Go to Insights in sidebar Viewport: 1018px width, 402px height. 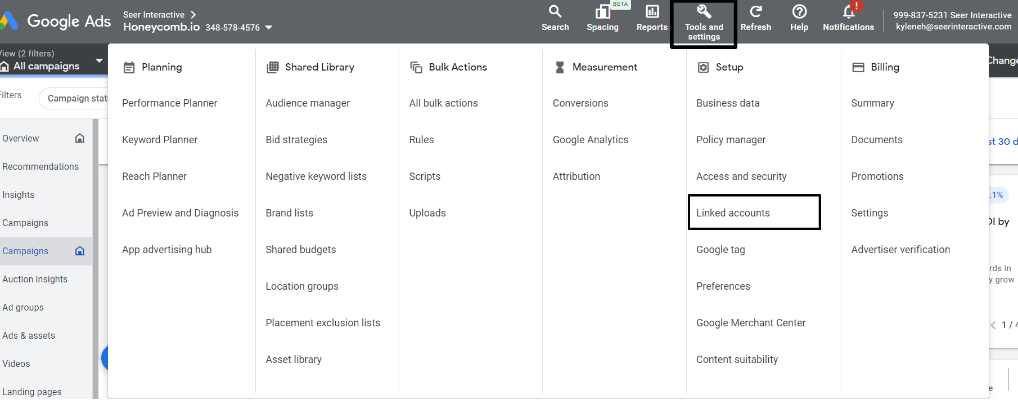(x=18, y=195)
